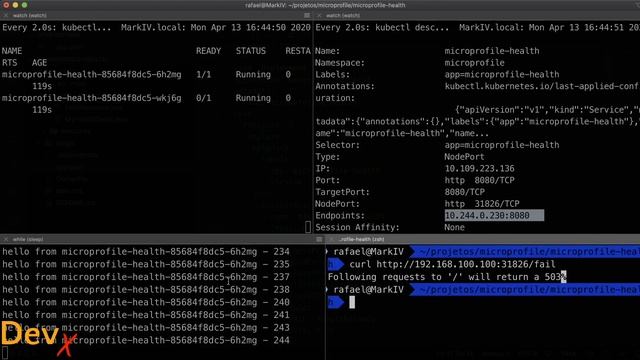Click the log line ending in 244
The image size is (640, 360).
coord(146,340)
